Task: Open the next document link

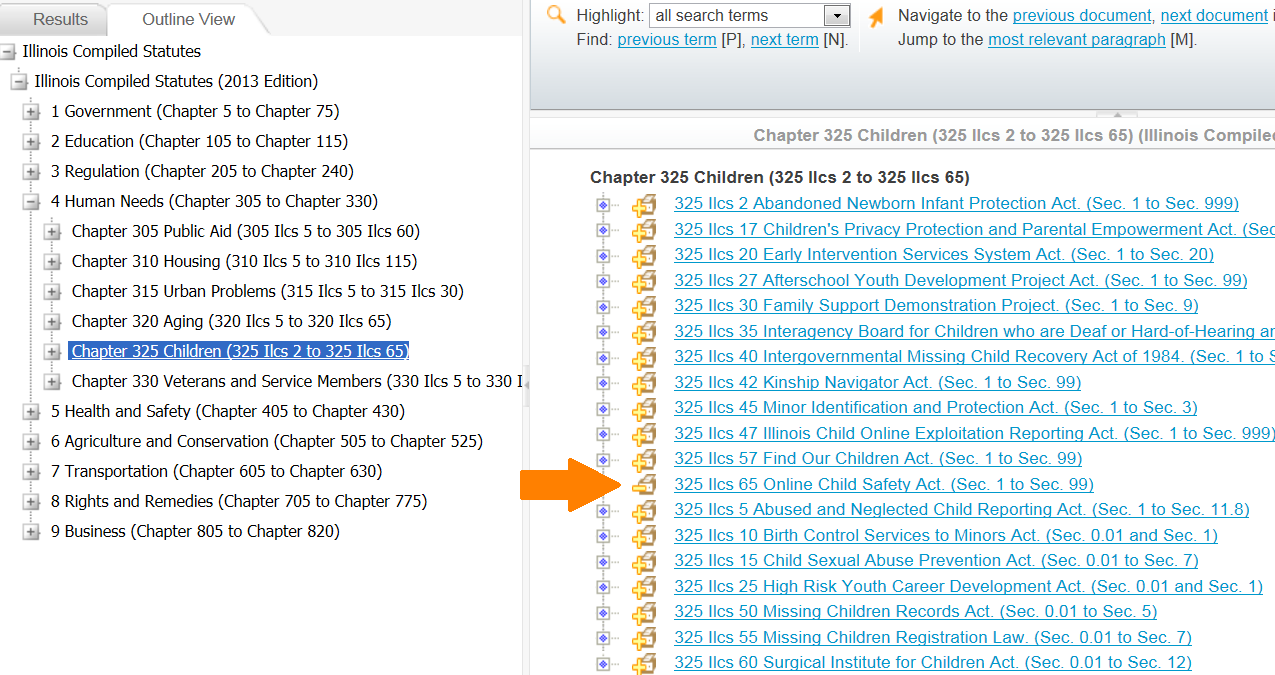Action: point(1213,15)
